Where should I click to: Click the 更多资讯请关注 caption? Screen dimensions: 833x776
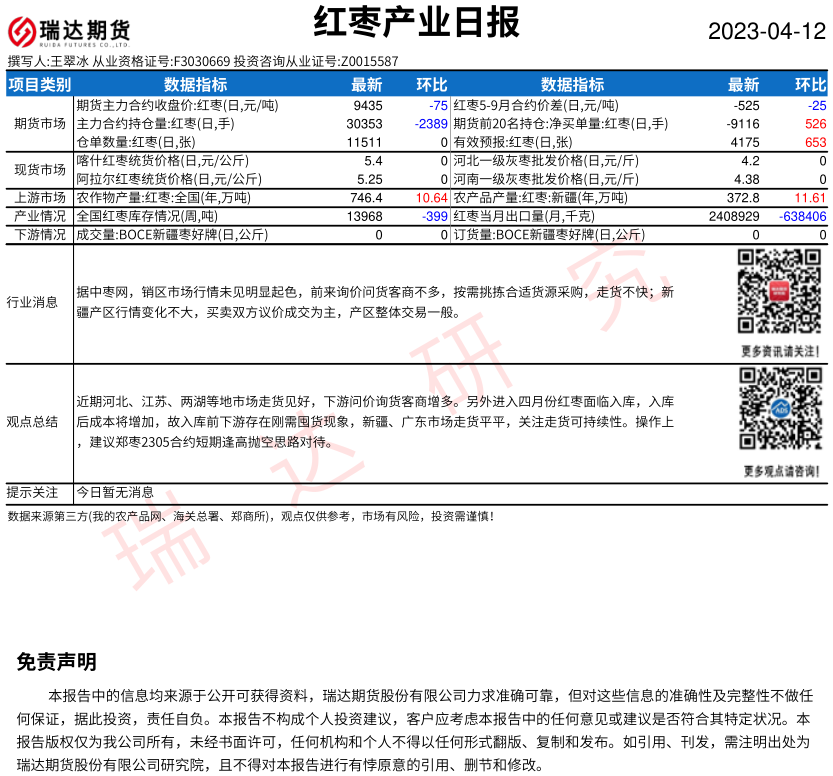click(x=780, y=351)
